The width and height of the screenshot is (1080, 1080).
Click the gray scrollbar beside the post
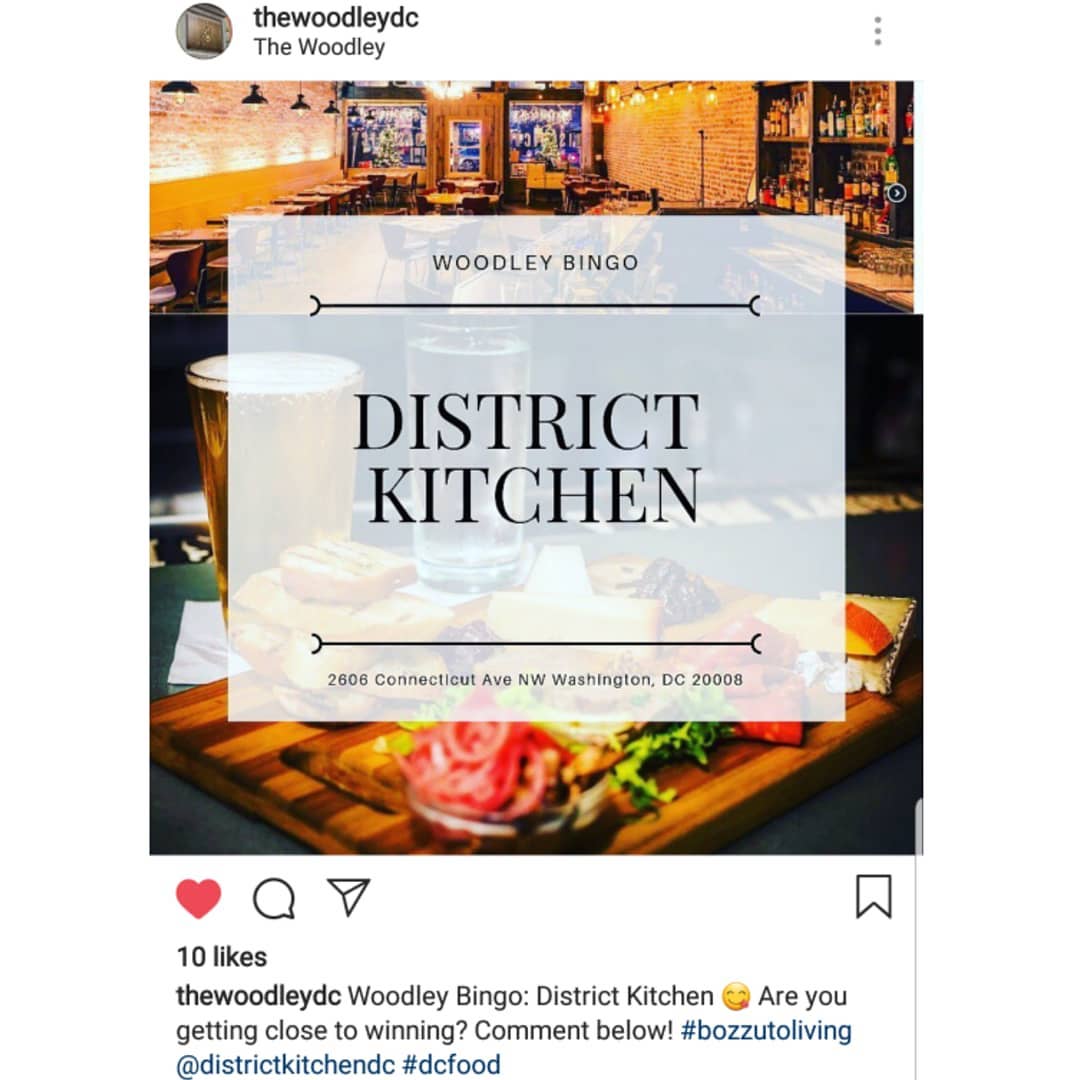coord(919,828)
